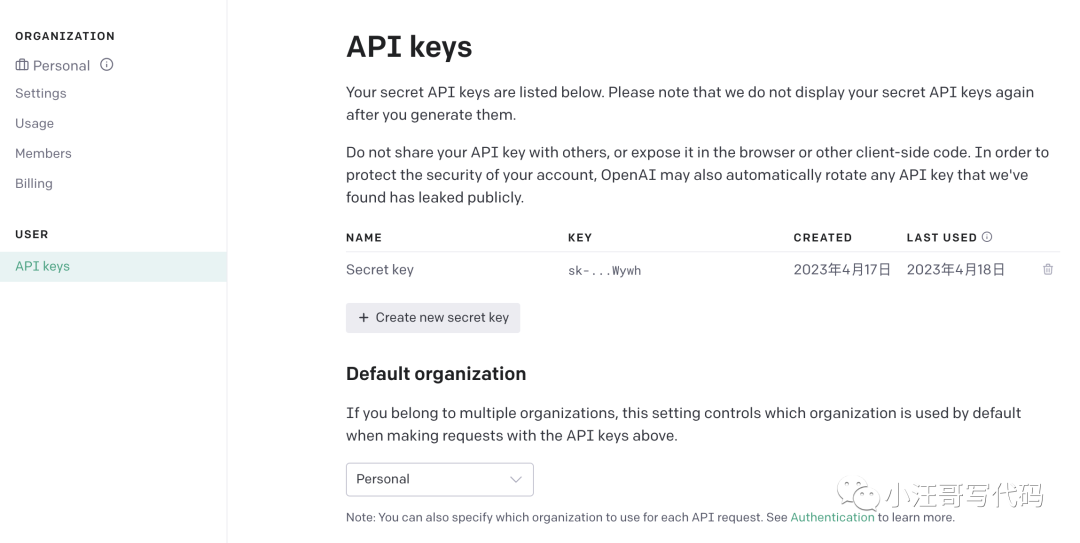
Task: Click the Personal organization name in sidebar
Action: (x=61, y=65)
